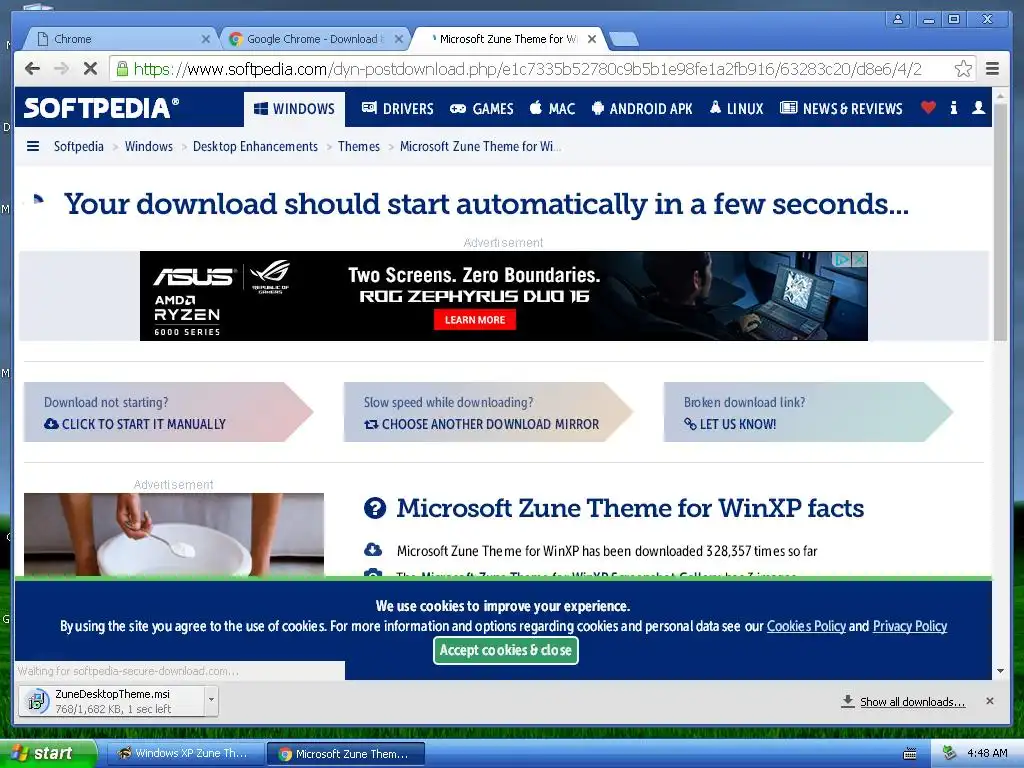Select the Microsoft Zune Theme tab

[508, 39]
